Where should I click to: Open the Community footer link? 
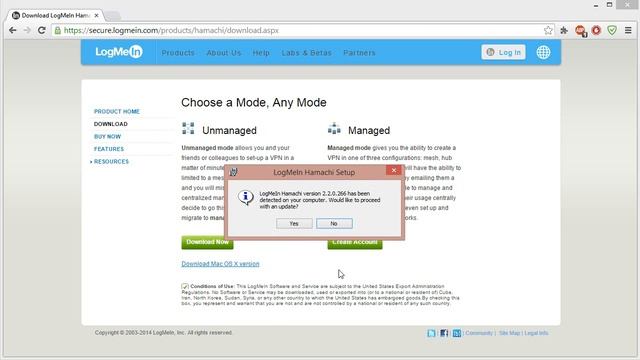tap(479, 333)
